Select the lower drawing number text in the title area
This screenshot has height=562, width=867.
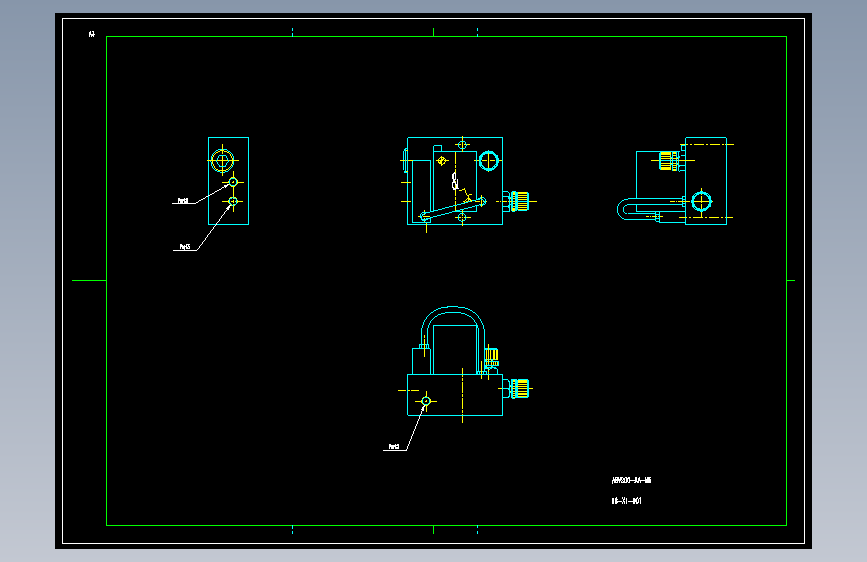click(626, 501)
